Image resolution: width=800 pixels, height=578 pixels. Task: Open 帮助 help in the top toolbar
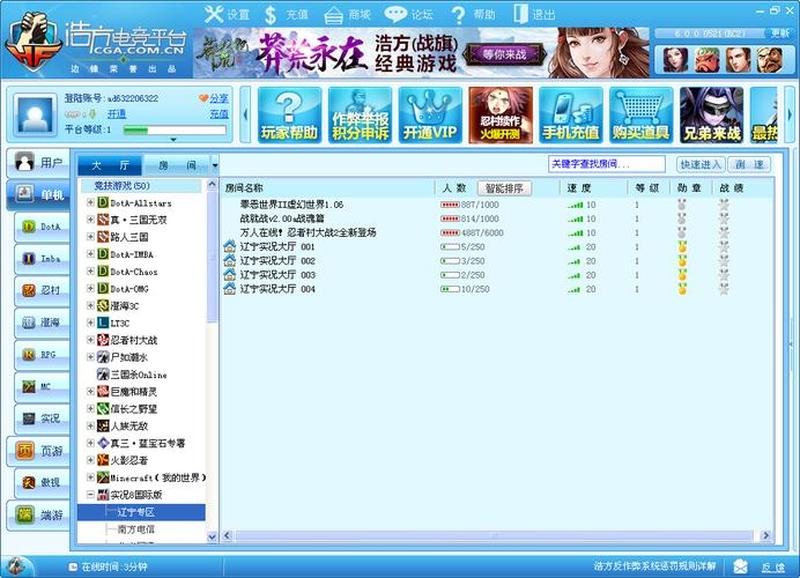pyautogui.click(x=473, y=14)
